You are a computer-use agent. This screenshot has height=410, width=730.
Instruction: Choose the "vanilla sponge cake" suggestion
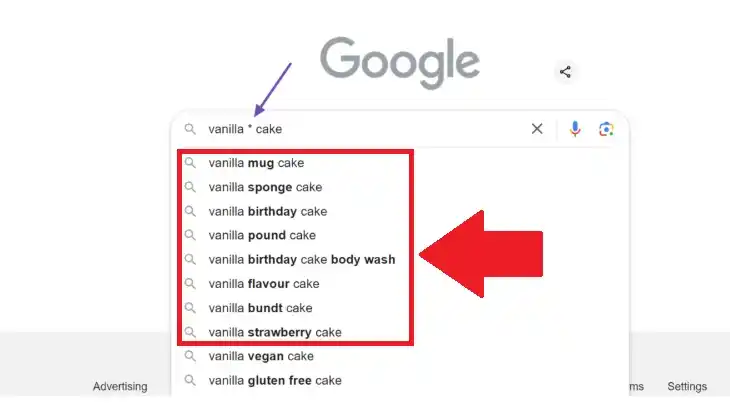[265, 187]
